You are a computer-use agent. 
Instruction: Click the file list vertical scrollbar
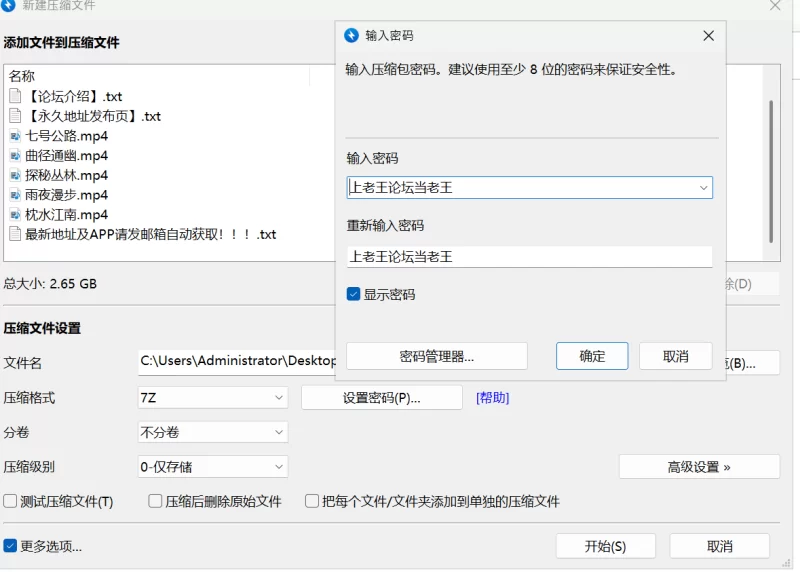770,170
